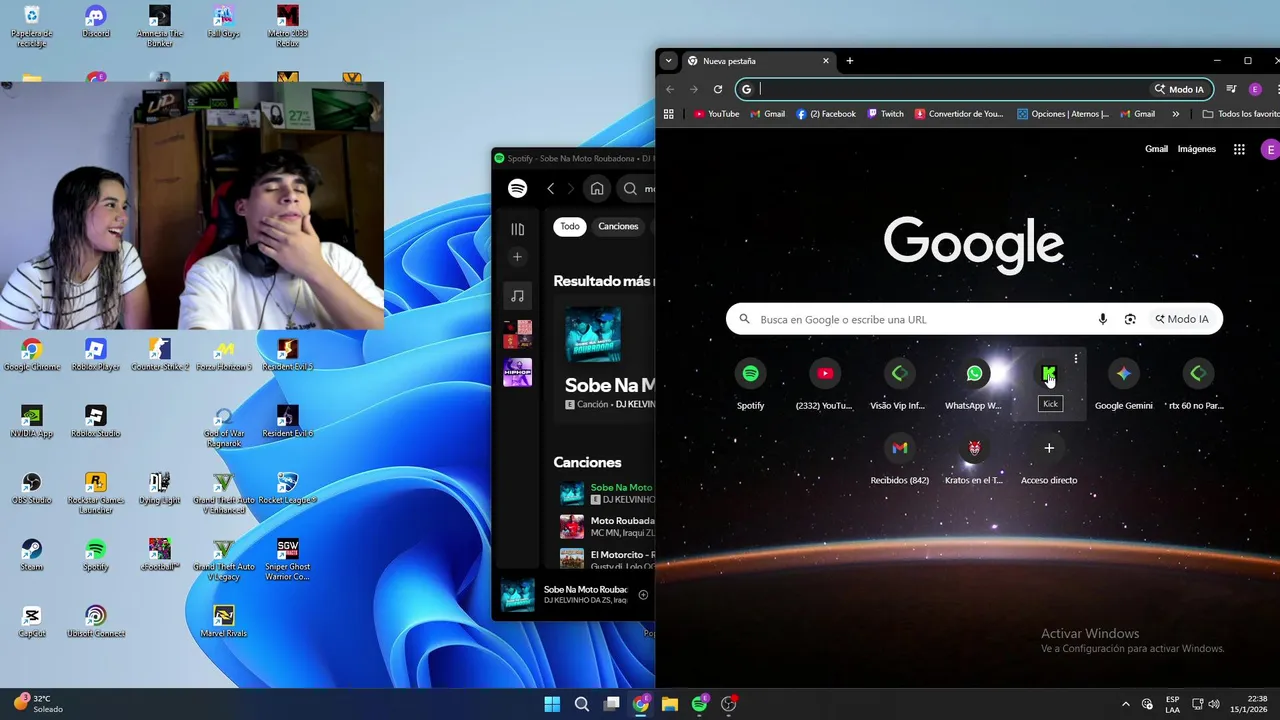Screen dimensions: 1280x720
Task: Open the Ubisoft Connect desktop shortcut
Action: 95,621
